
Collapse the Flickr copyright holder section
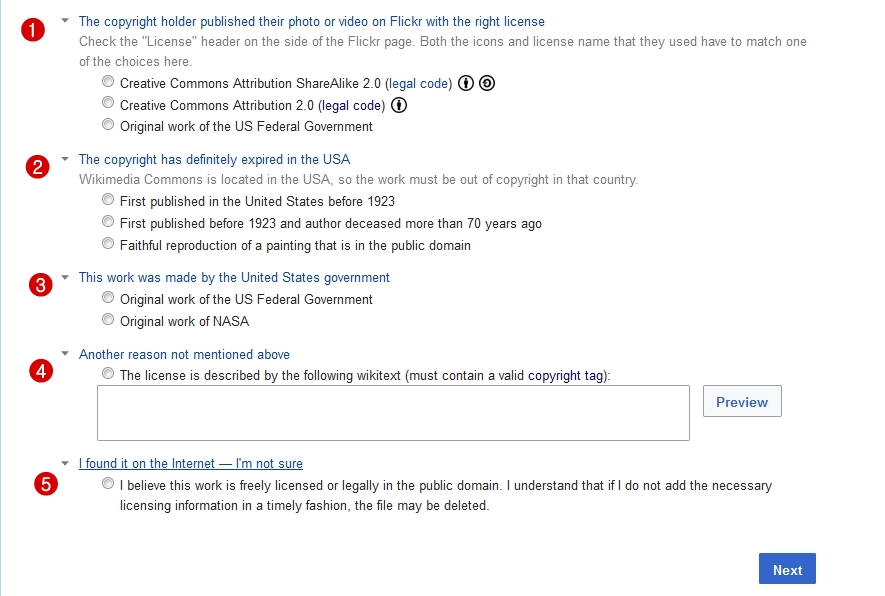65,20
